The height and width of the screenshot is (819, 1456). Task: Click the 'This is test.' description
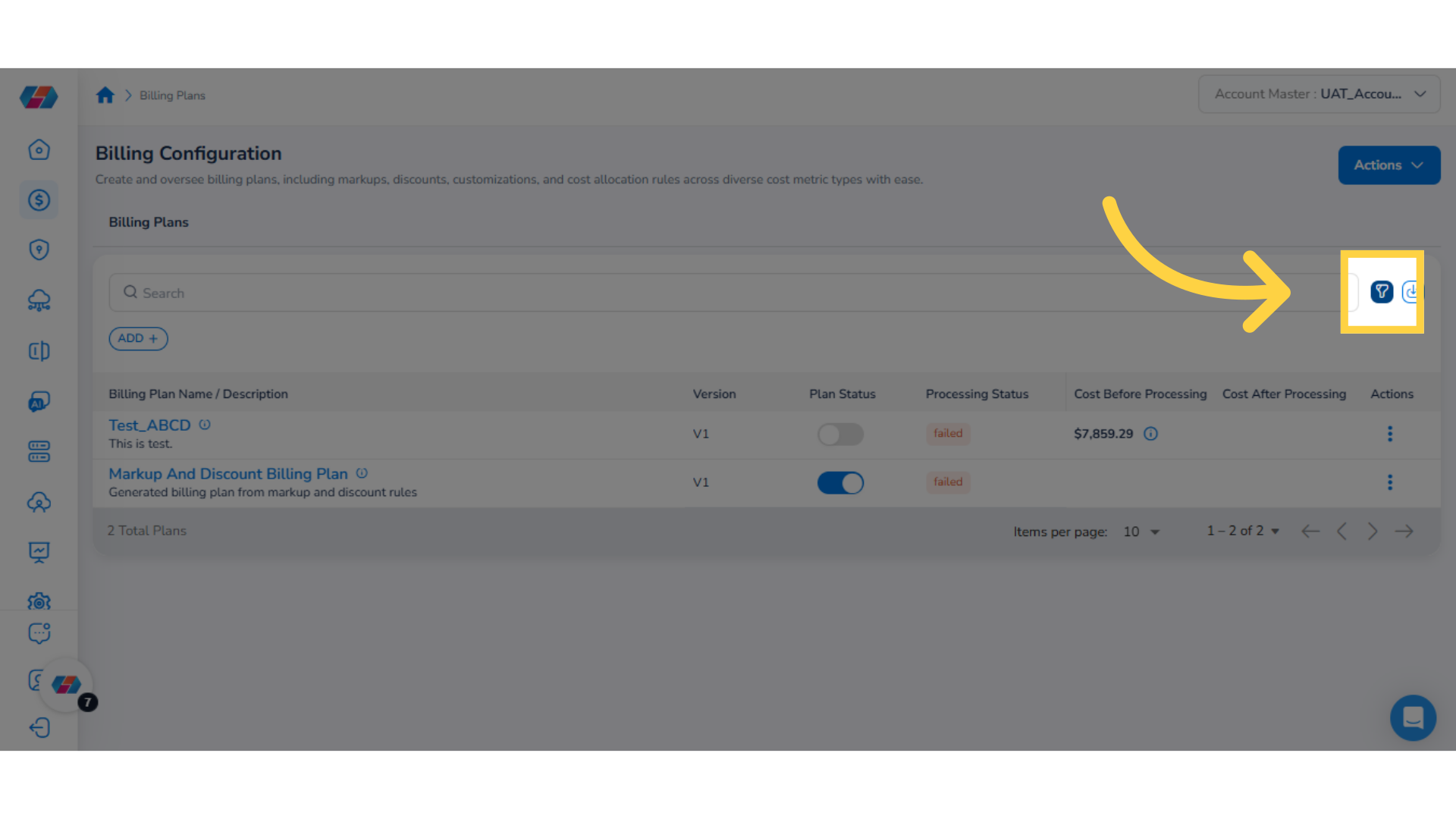140,444
